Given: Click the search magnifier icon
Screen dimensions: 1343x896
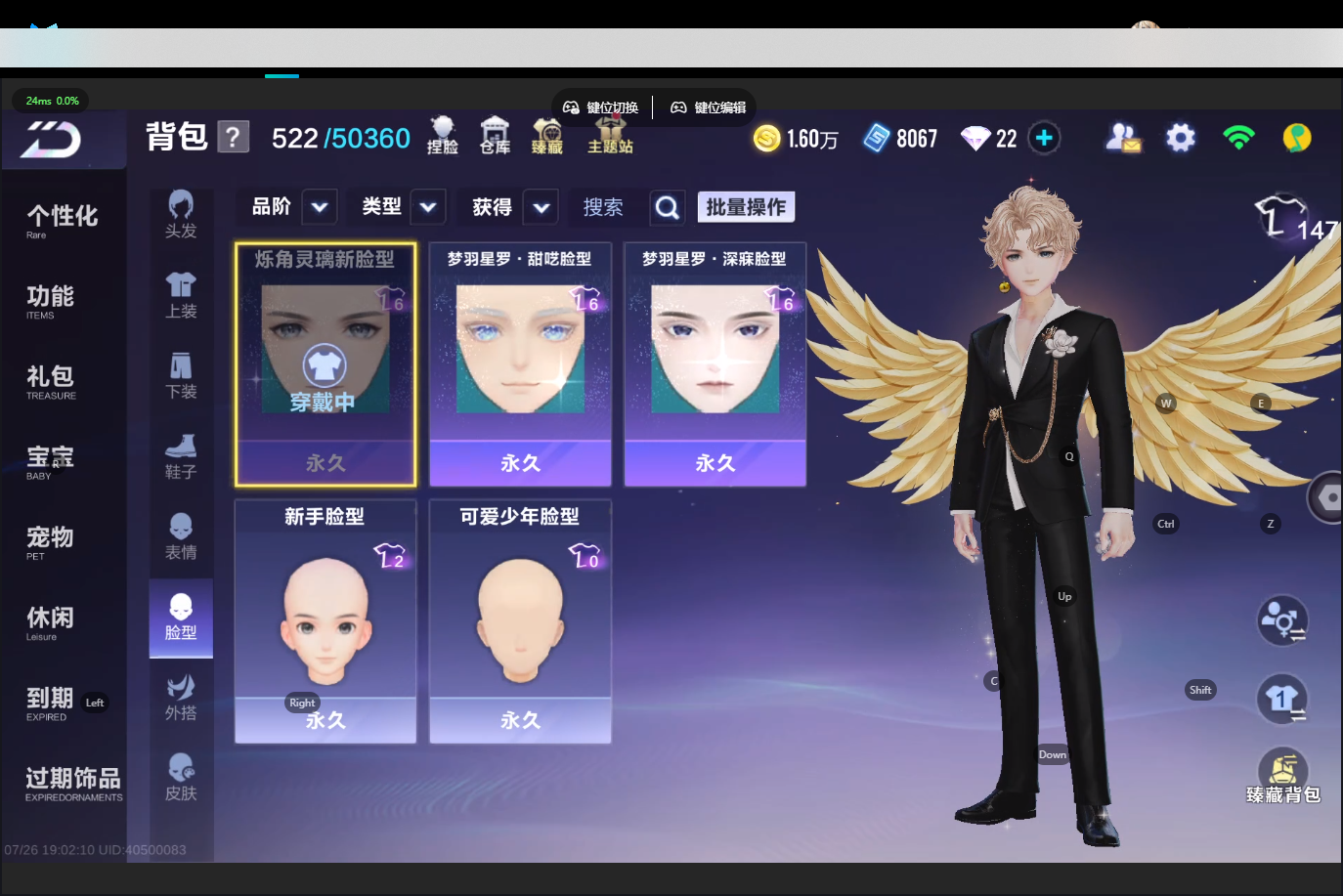Looking at the screenshot, I should pyautogui.click(x=667, y=207).
